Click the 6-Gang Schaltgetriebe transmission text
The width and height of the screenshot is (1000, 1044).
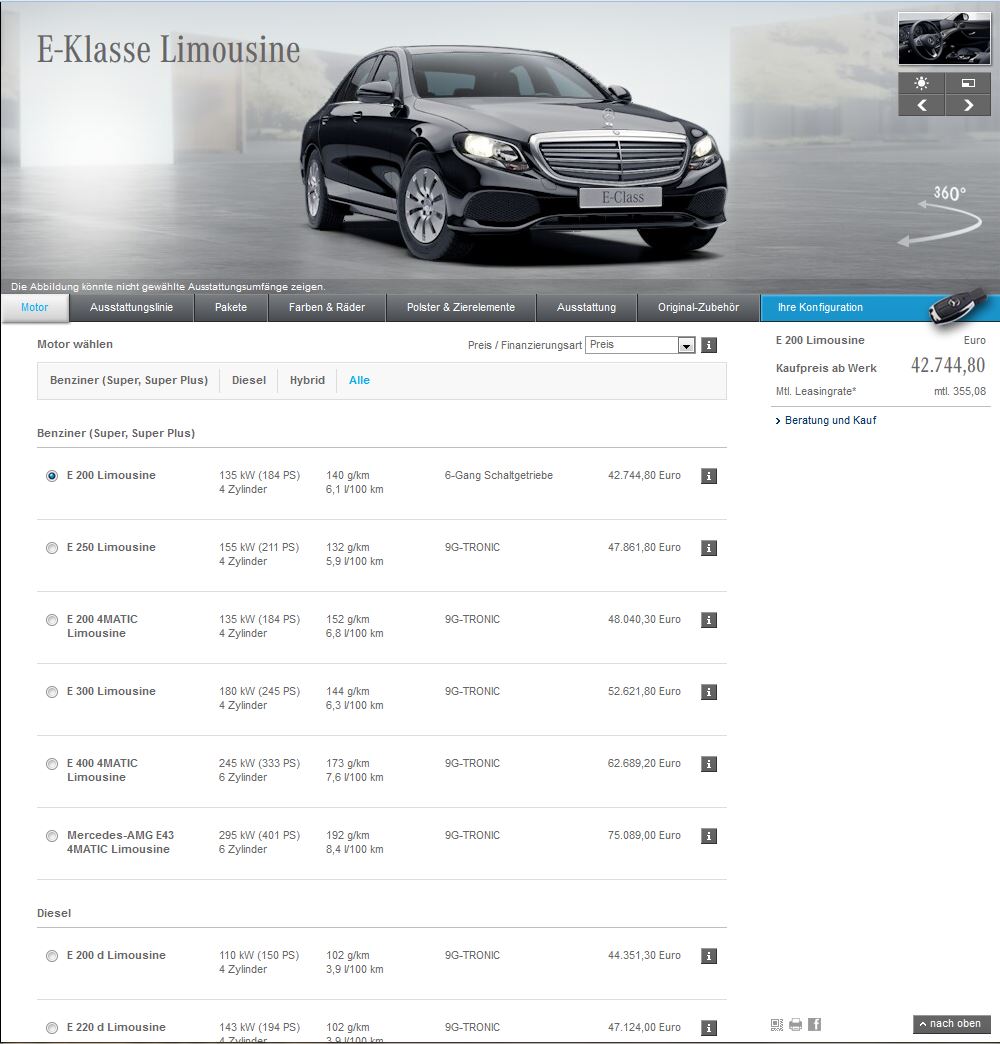point(499,475)
